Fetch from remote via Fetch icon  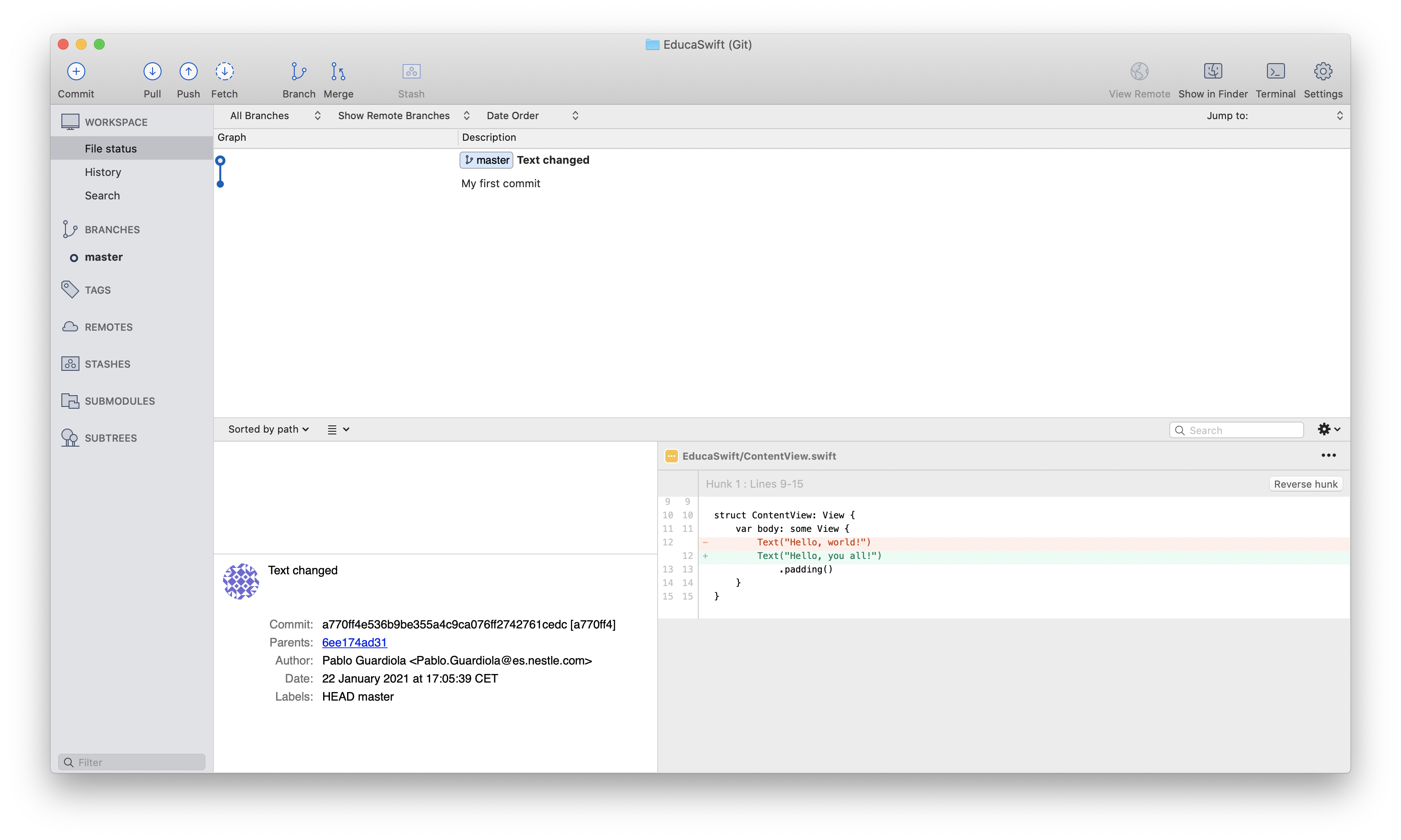click(224, 71)
